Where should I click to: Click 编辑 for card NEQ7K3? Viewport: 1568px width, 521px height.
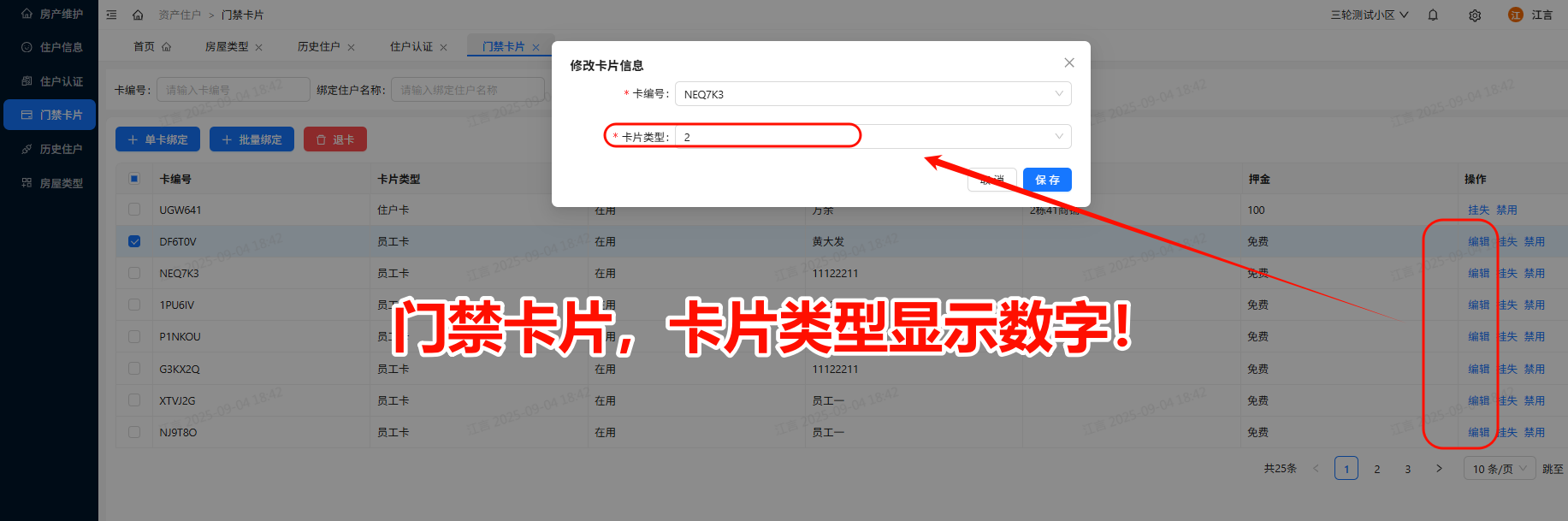point(1478,274)
